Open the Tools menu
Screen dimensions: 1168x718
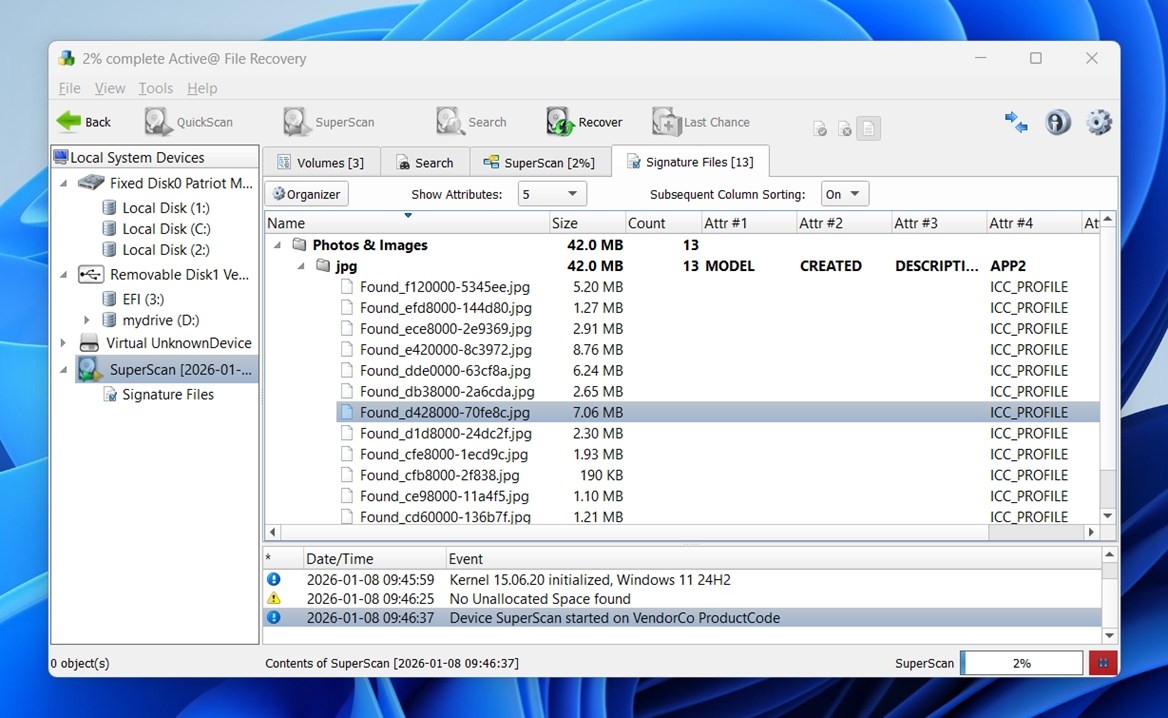[155, 88]
